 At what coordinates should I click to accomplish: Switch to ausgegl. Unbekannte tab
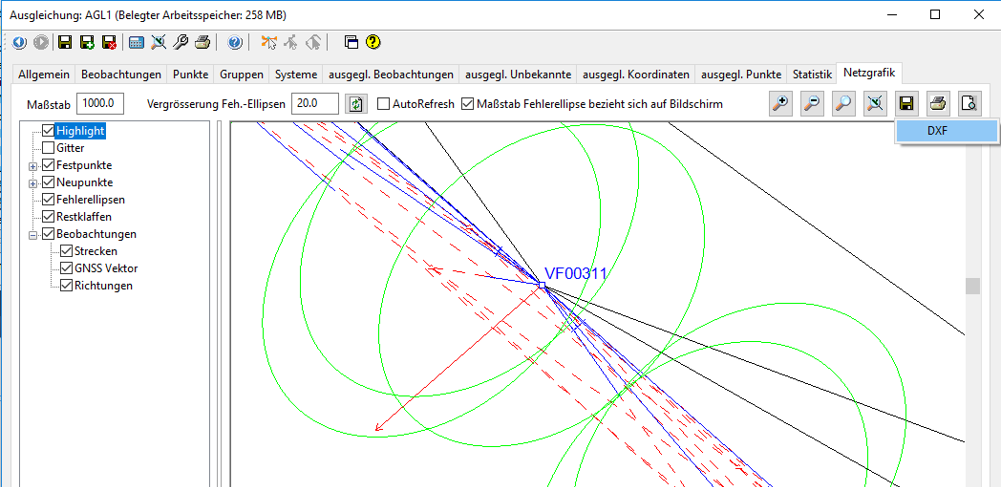[x=518, y=75]
